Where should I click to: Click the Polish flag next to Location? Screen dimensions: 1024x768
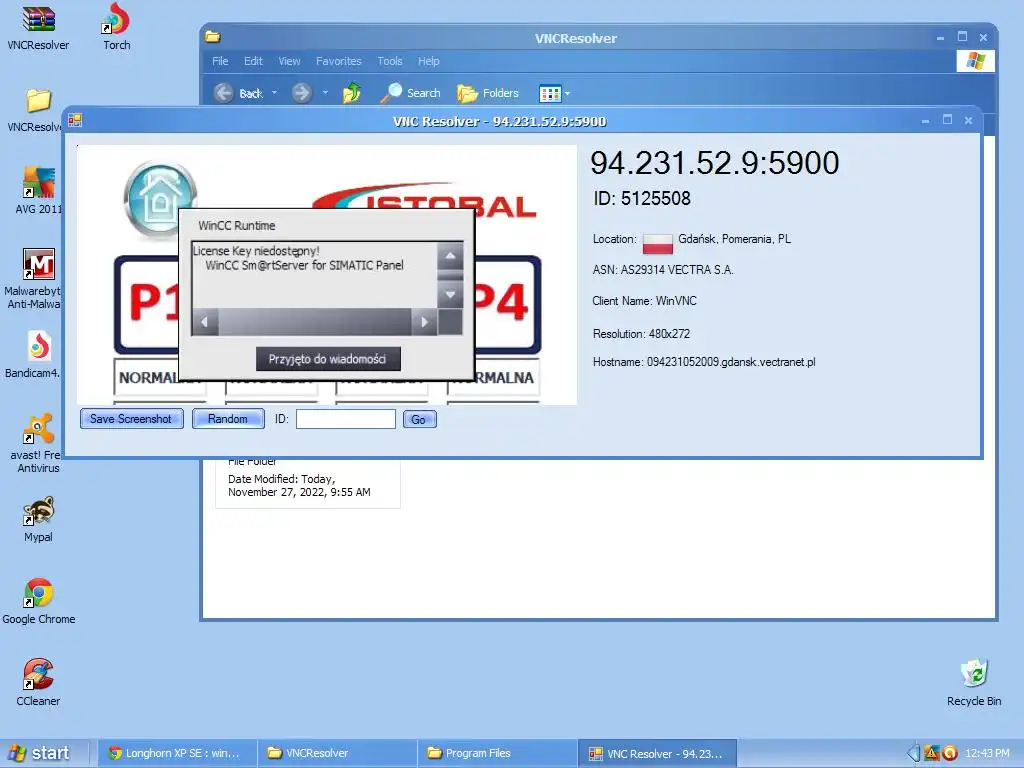tap(657, 244)
